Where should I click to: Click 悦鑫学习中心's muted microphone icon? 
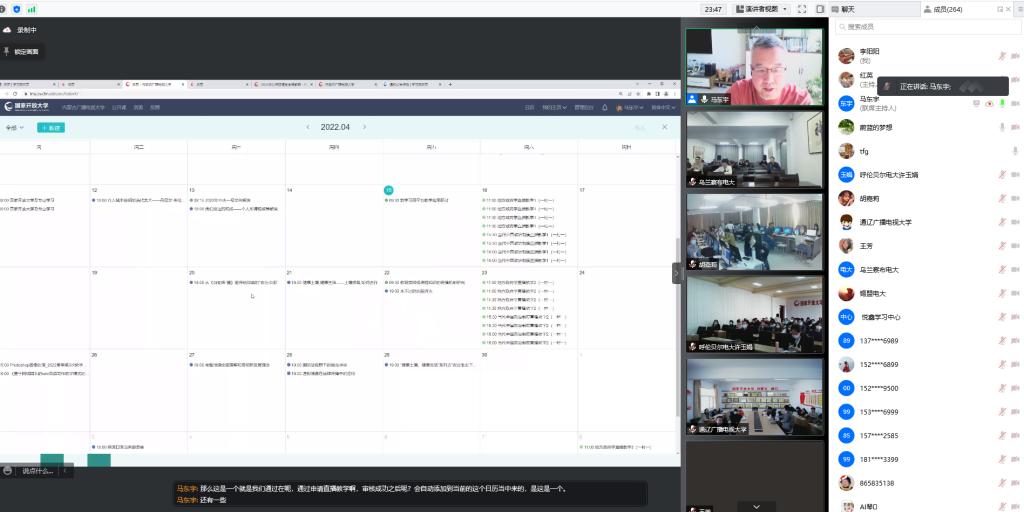(1002, 317)
